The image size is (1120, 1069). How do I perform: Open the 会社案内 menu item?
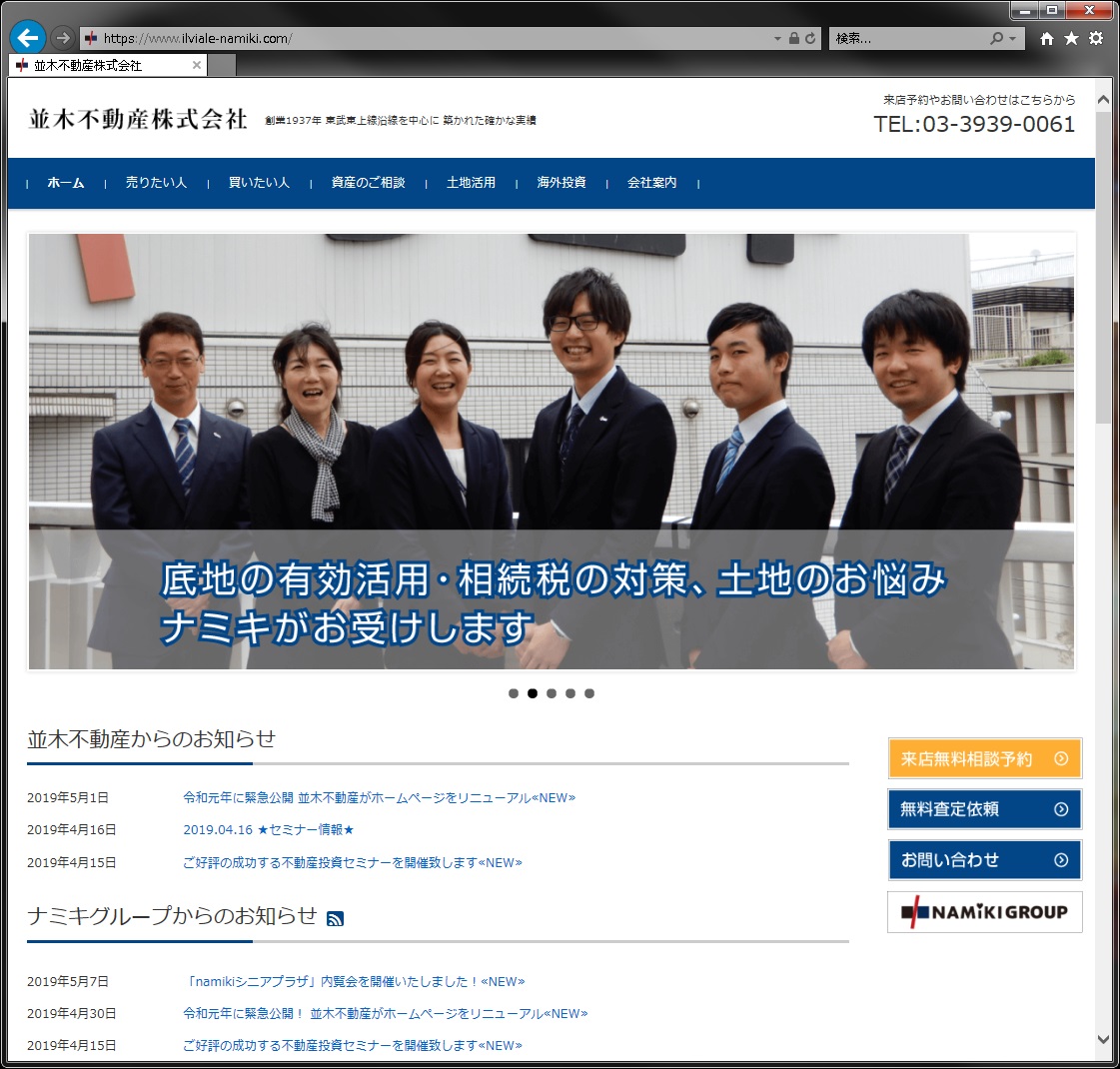click(652, 183)
